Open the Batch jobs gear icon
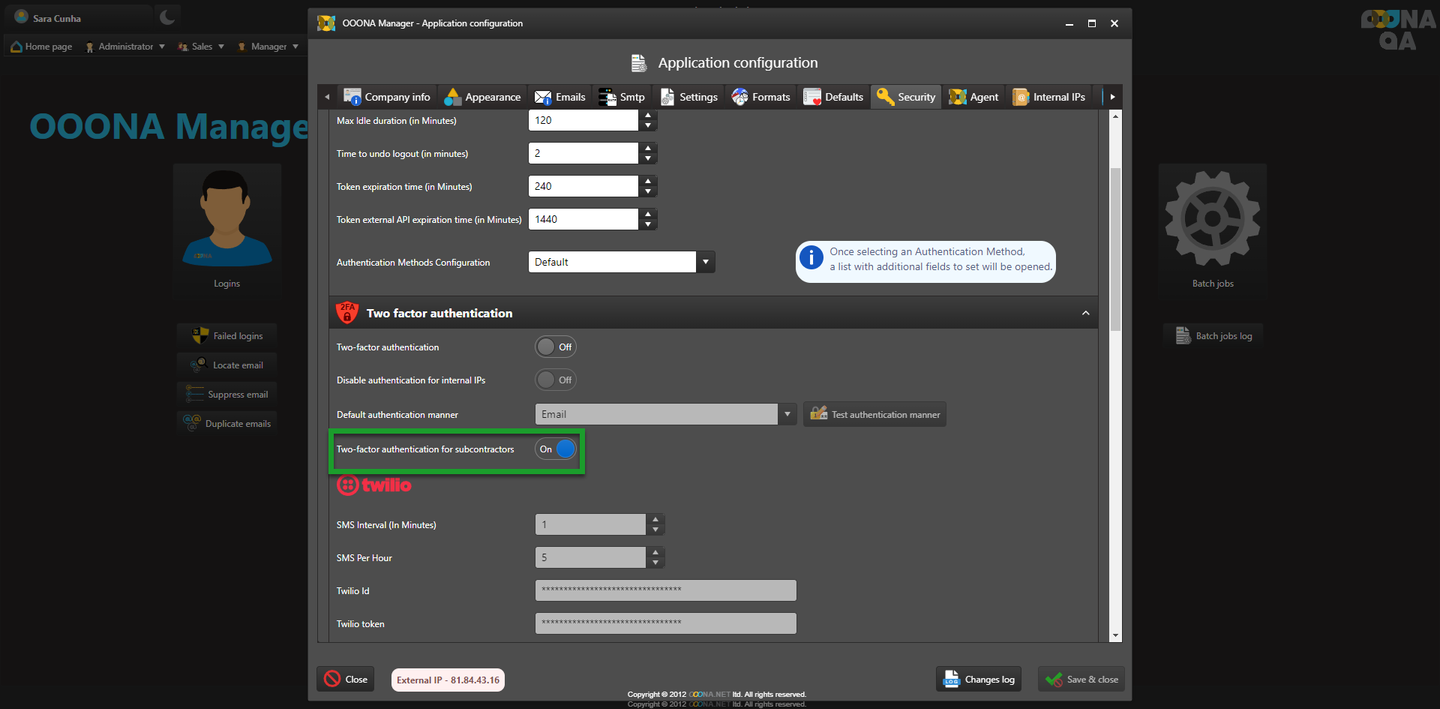 (x=1212, y=218)
